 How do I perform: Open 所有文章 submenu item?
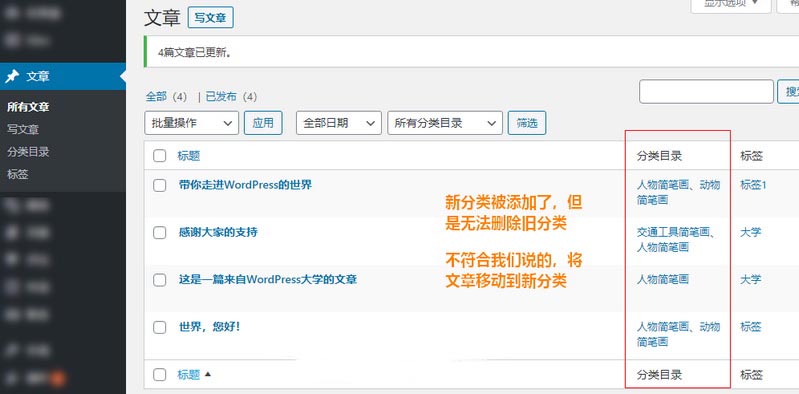click(28, 107)
